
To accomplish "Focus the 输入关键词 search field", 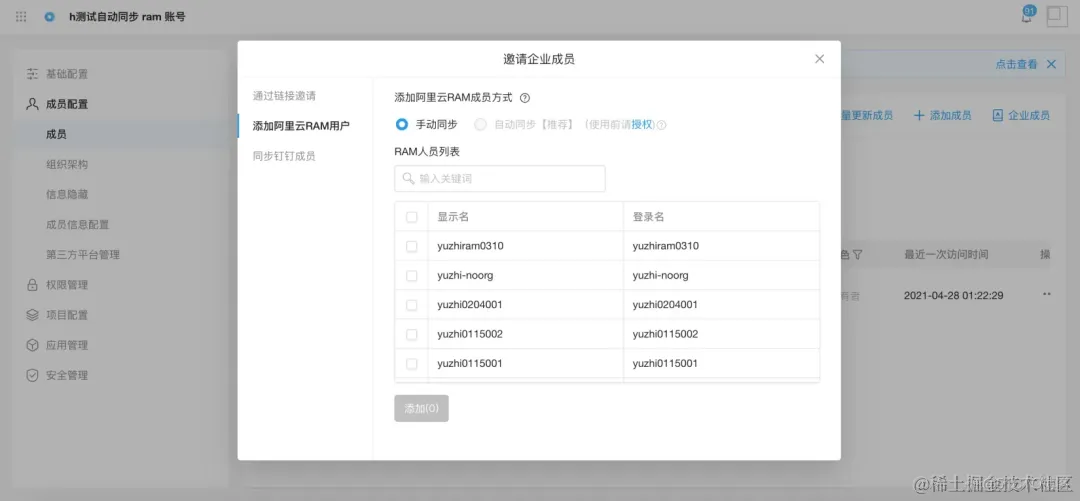I will tap(500, 178).
